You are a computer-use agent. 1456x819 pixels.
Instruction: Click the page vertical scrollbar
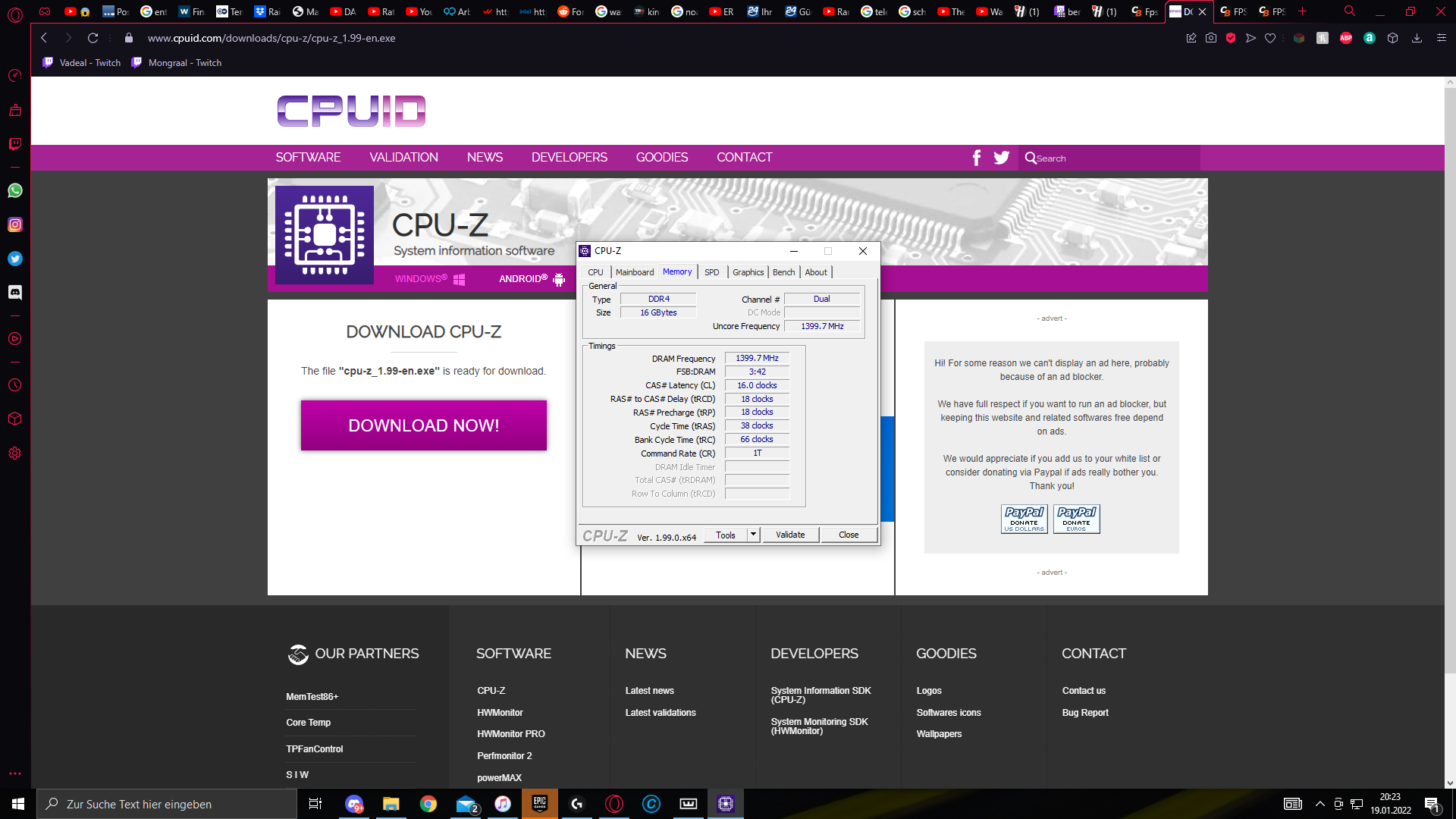(1449, 379)
